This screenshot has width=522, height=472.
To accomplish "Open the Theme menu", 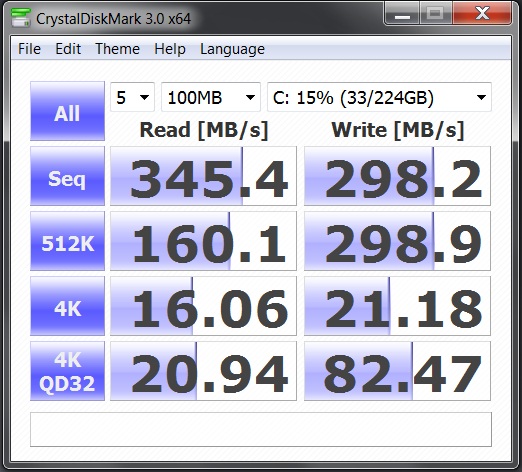I will (x=117, y=49).
